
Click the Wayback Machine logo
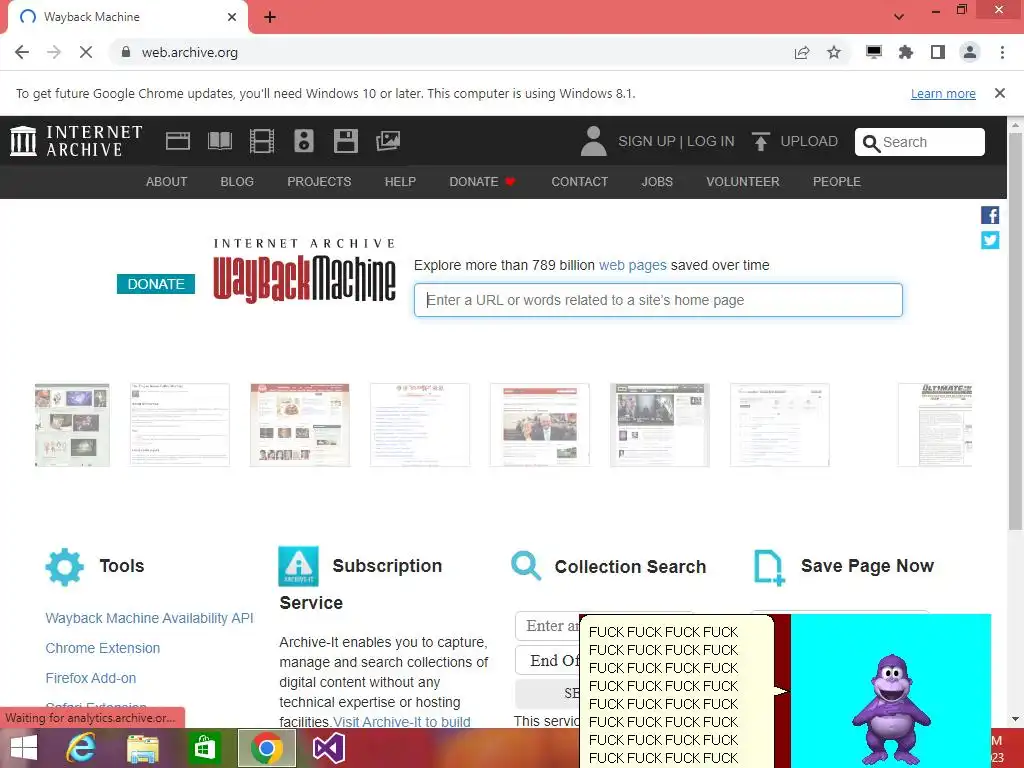(304, 270)
